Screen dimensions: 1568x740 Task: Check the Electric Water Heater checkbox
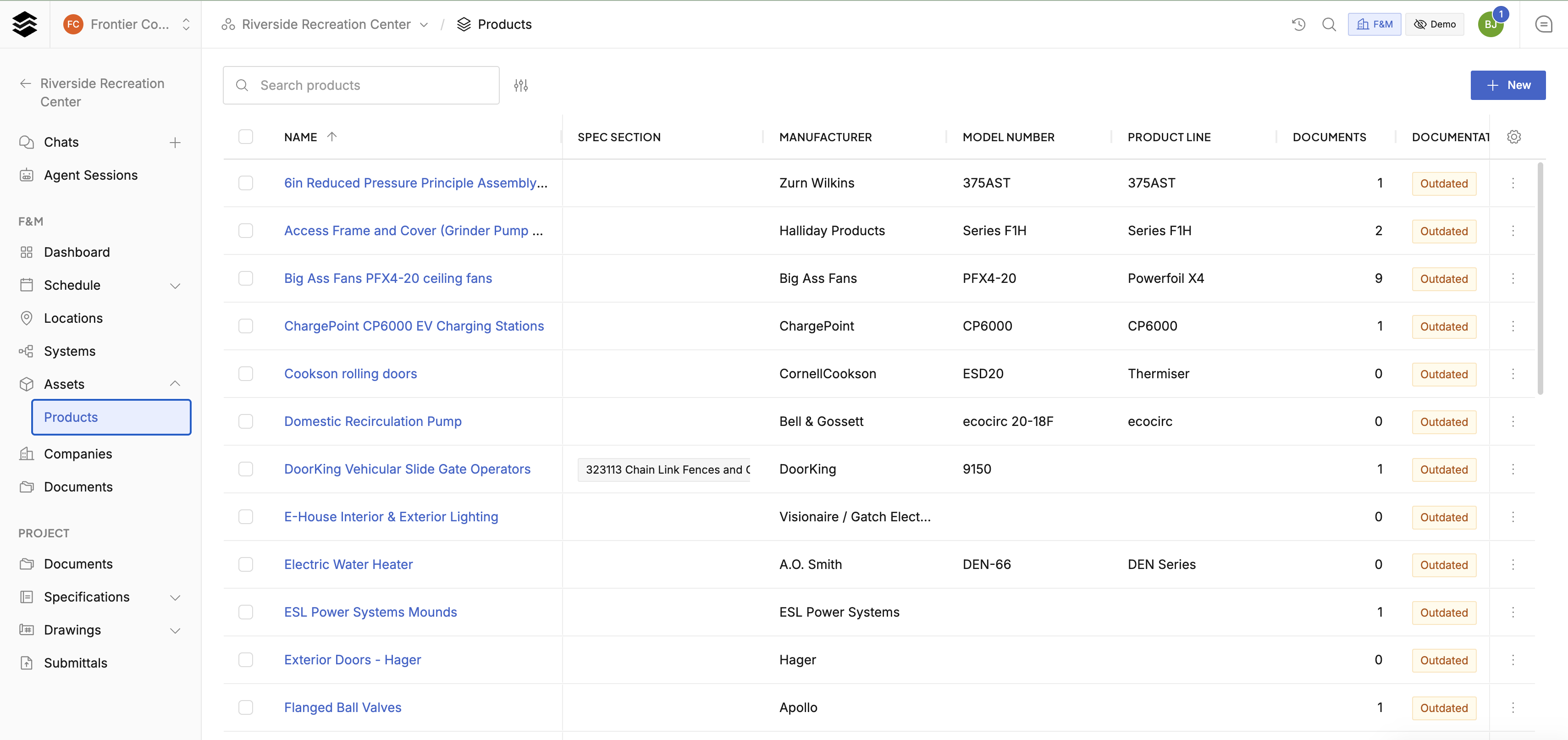(245, 565)
